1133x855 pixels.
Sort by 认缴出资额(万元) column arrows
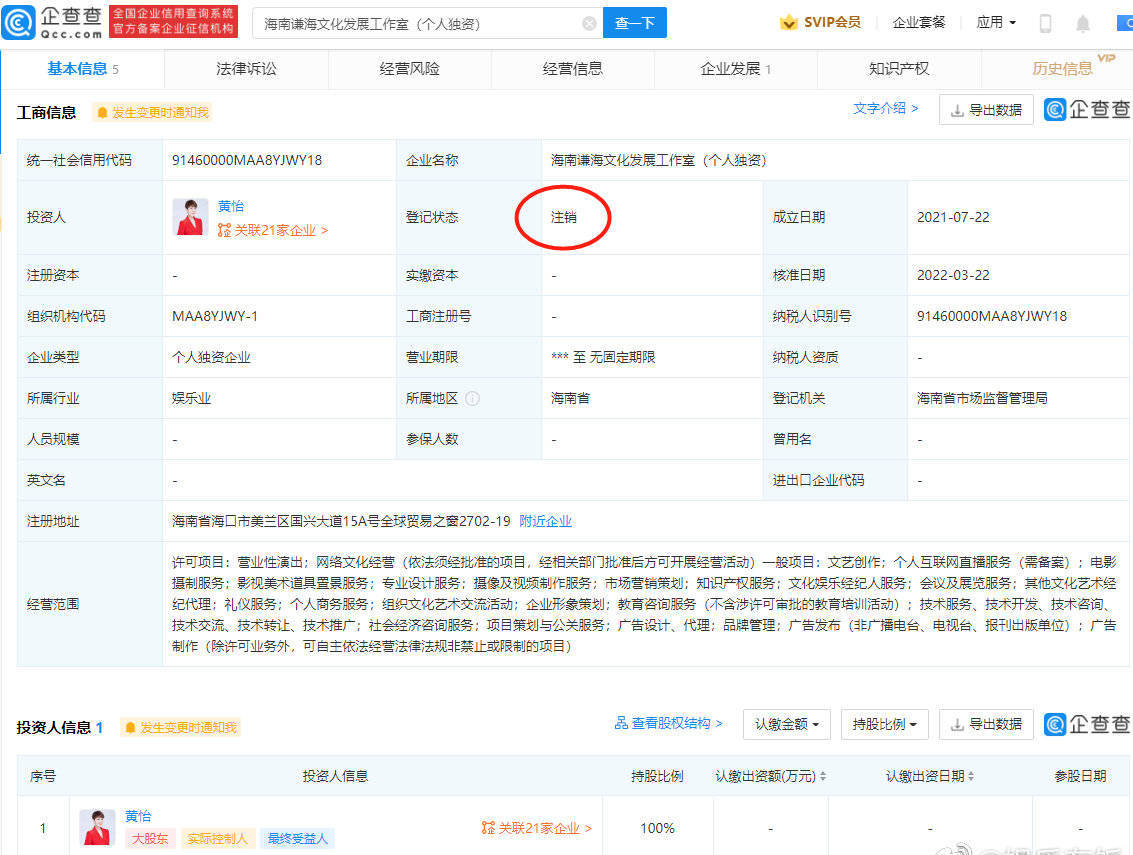coord(823,776)
